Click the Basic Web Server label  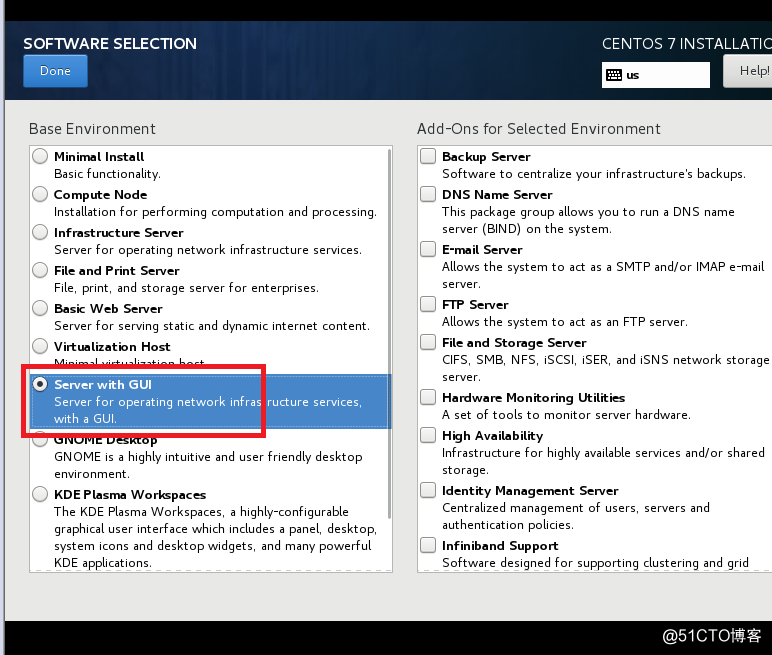click(x=108, y=308)
